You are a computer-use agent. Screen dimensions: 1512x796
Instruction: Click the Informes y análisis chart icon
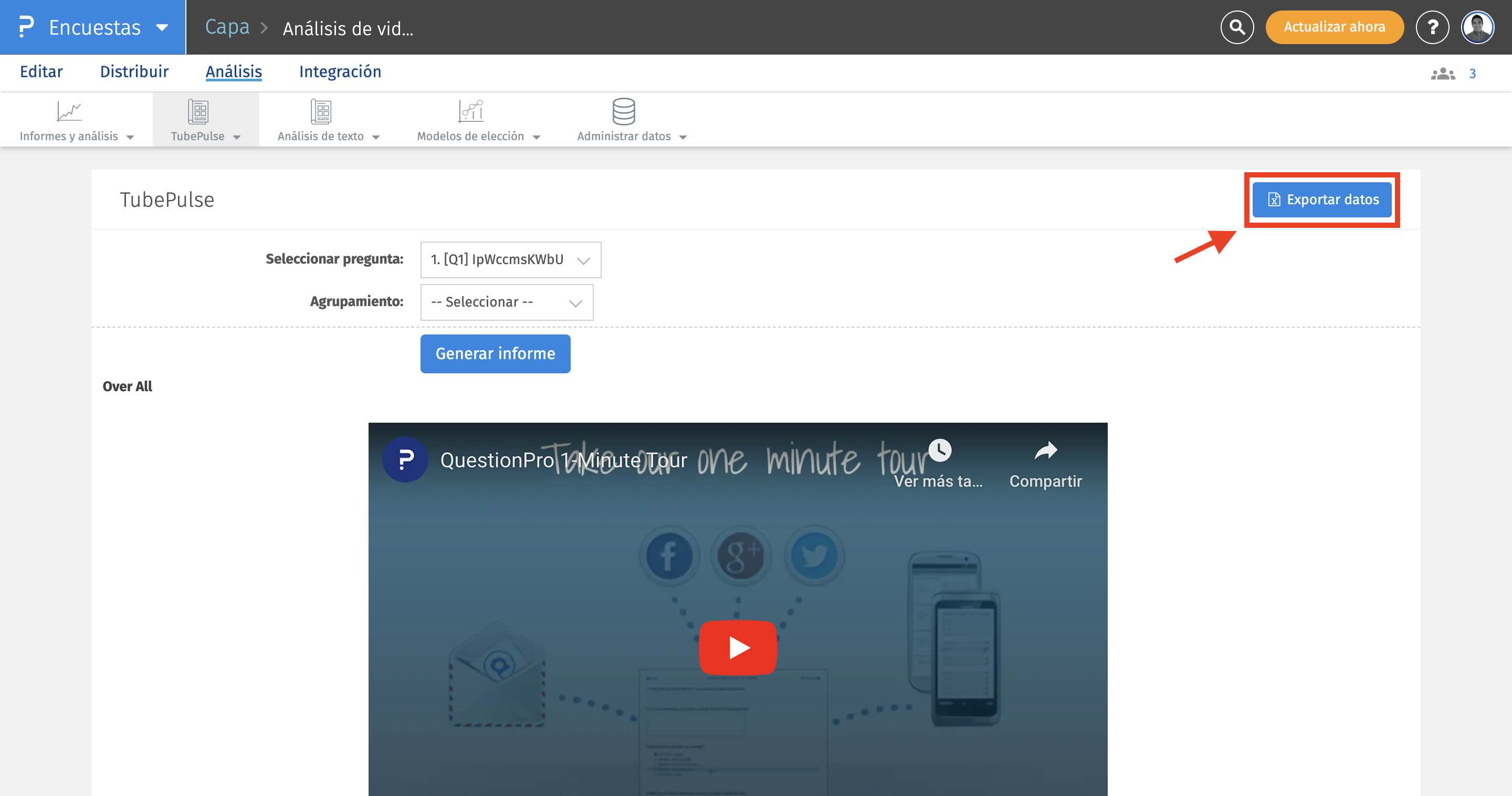pos(69,111)
